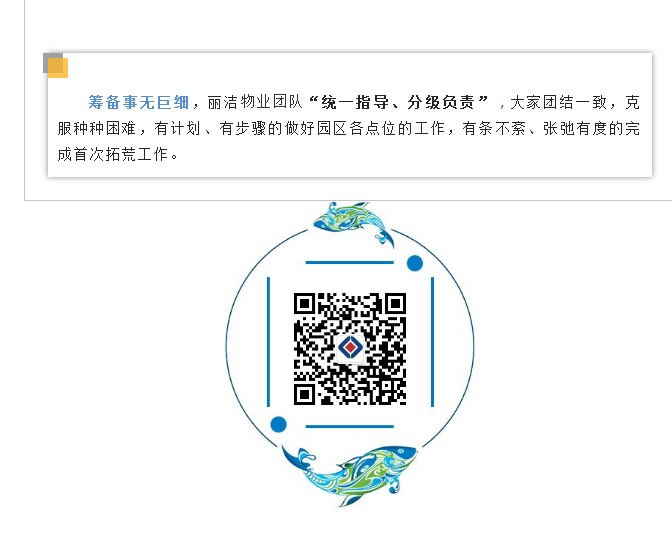Click the QR code image
The width and height of the screenshot is (672, 559).
coord(350,349)
